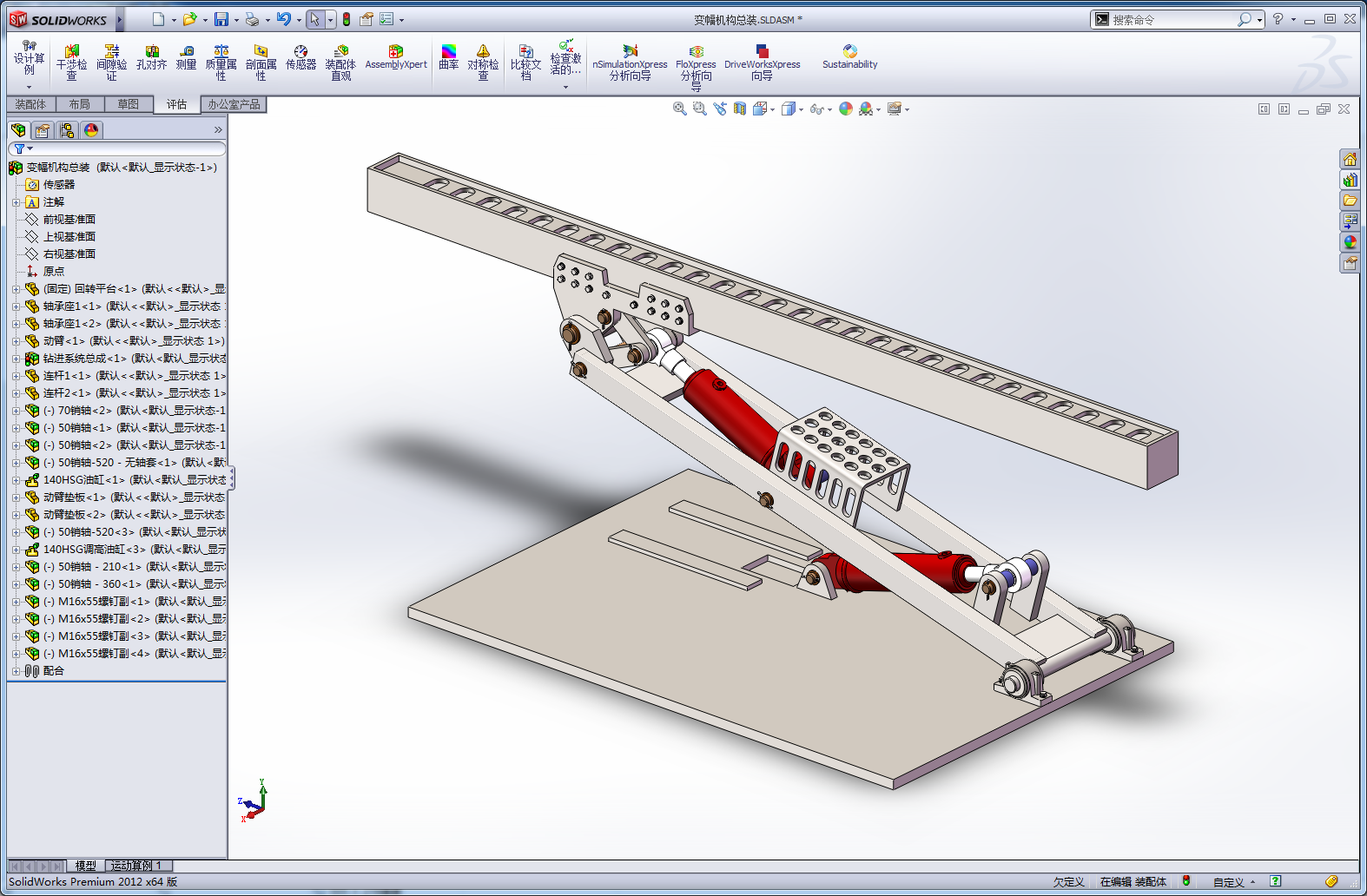The width and height of the screenshot is (1367, 896).
Task: Show the PropertyManager tab
Action: coord(43,130)
